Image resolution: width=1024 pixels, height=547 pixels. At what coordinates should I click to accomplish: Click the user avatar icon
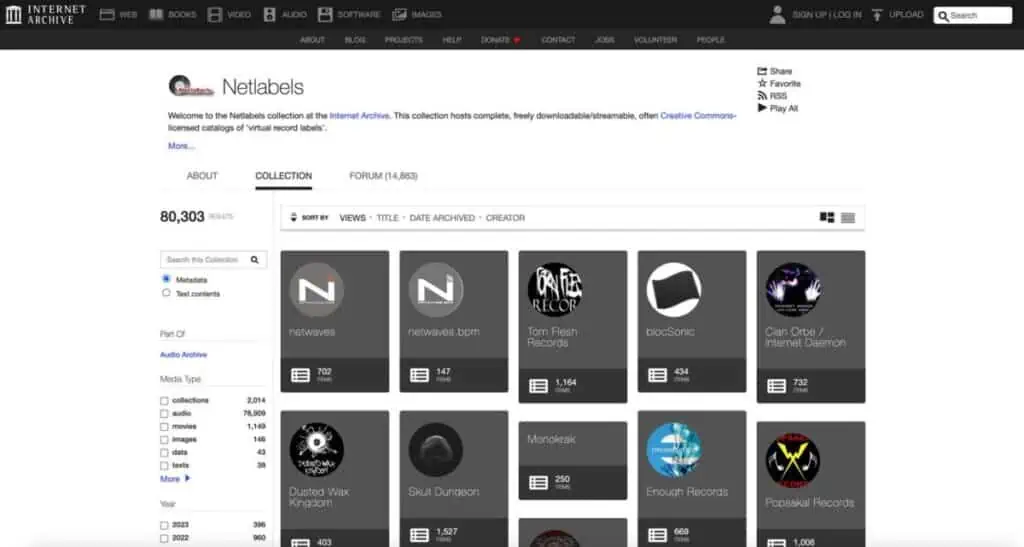[777, 14]
